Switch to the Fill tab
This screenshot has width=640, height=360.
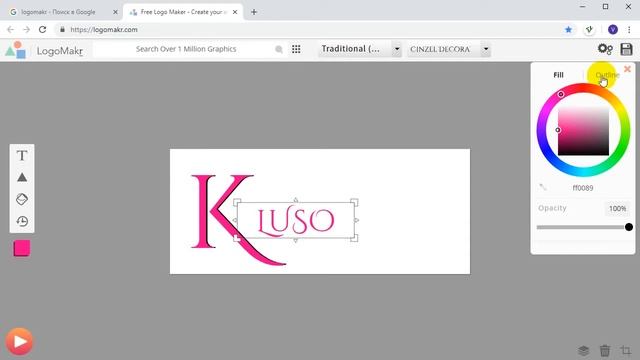(x=558, y=75)
